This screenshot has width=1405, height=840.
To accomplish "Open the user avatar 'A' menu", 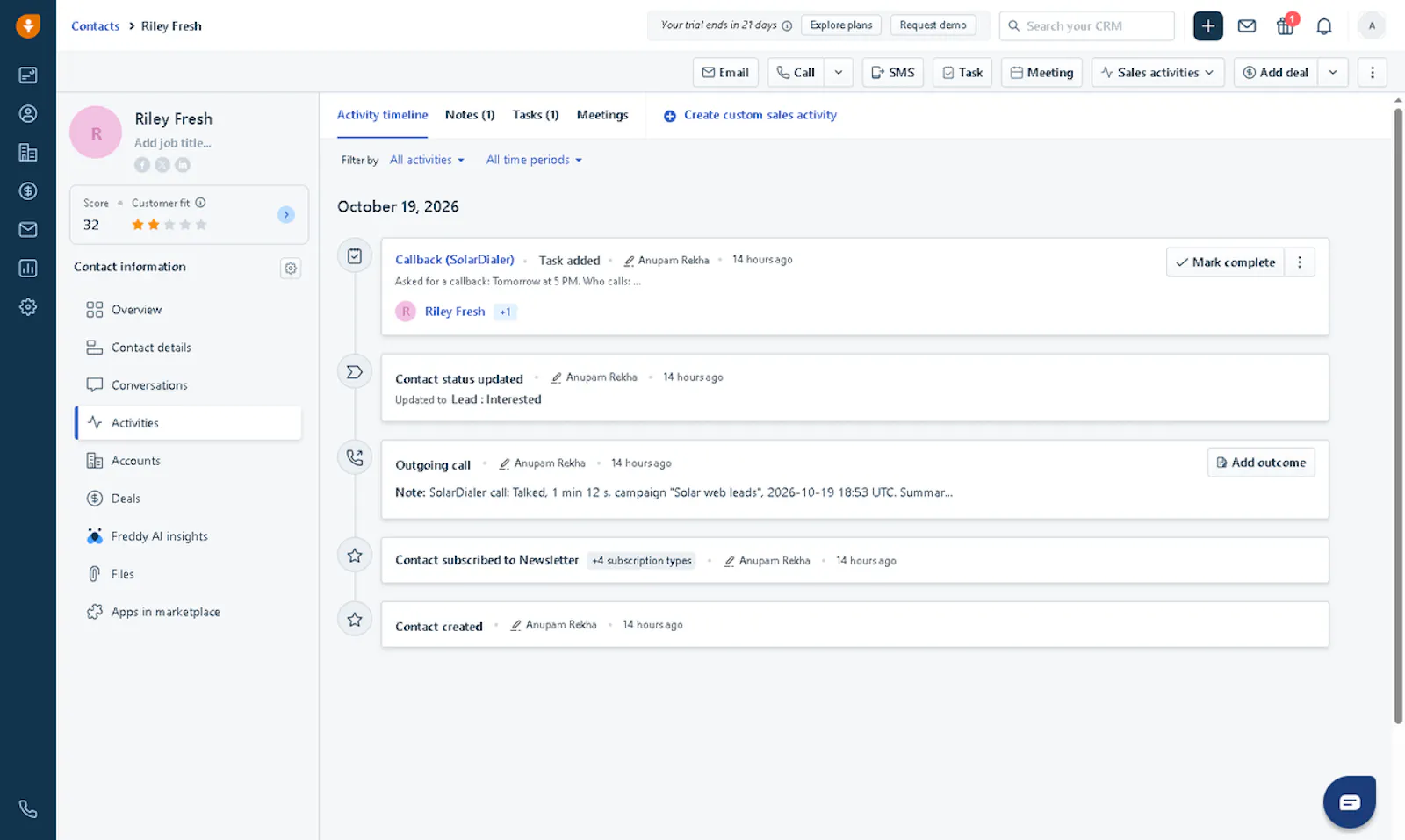I will point(1372,26).
